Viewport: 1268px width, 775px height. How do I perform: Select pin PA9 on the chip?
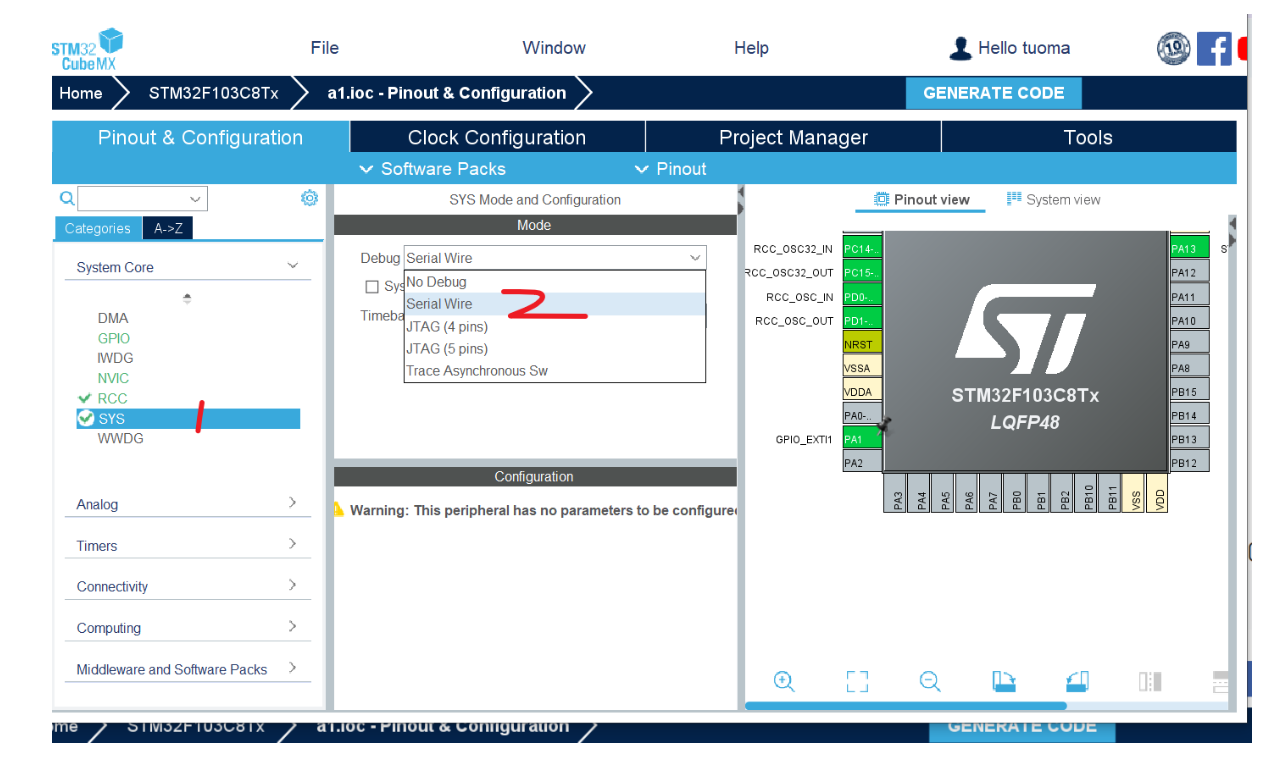(x=1189, y=343)
